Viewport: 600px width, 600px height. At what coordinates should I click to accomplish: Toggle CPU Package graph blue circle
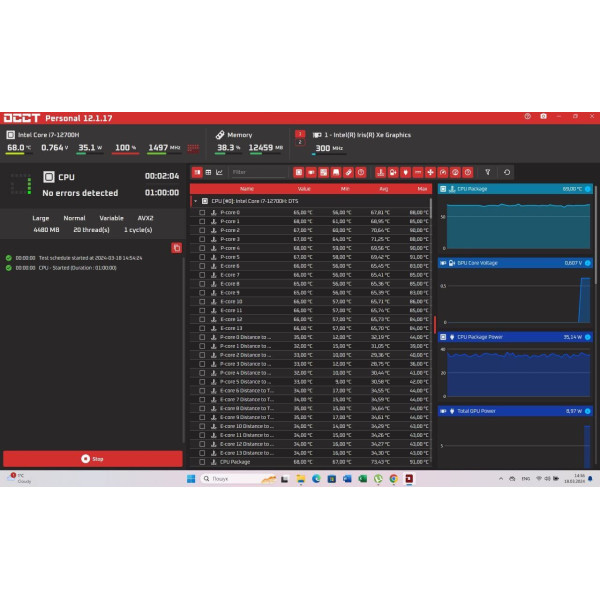[x=588, y=189]
